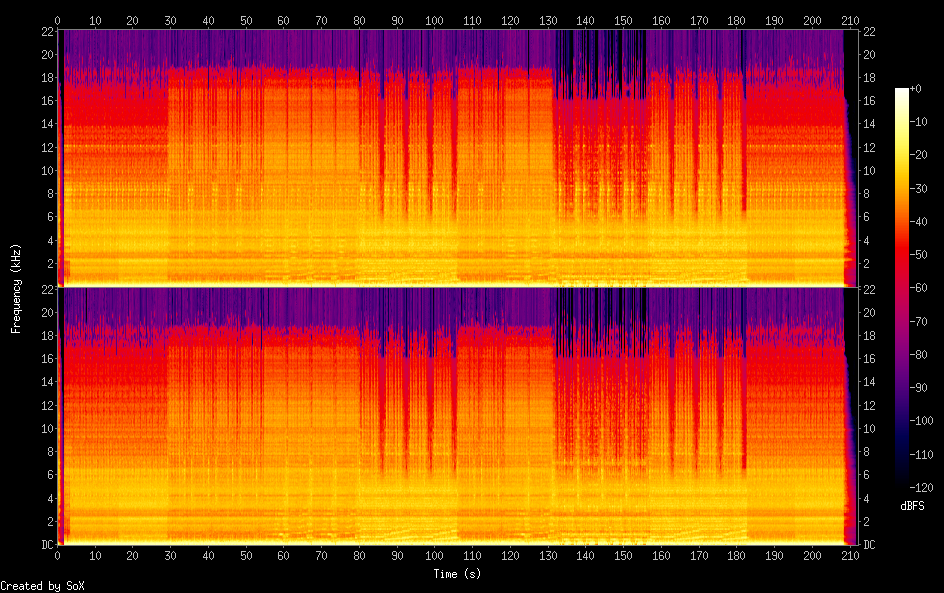This screenshot has width=944, height=593.
Task: Click the 210 tick on the bottom time axis
Action: pyautogui.click(x=849, y=555)
